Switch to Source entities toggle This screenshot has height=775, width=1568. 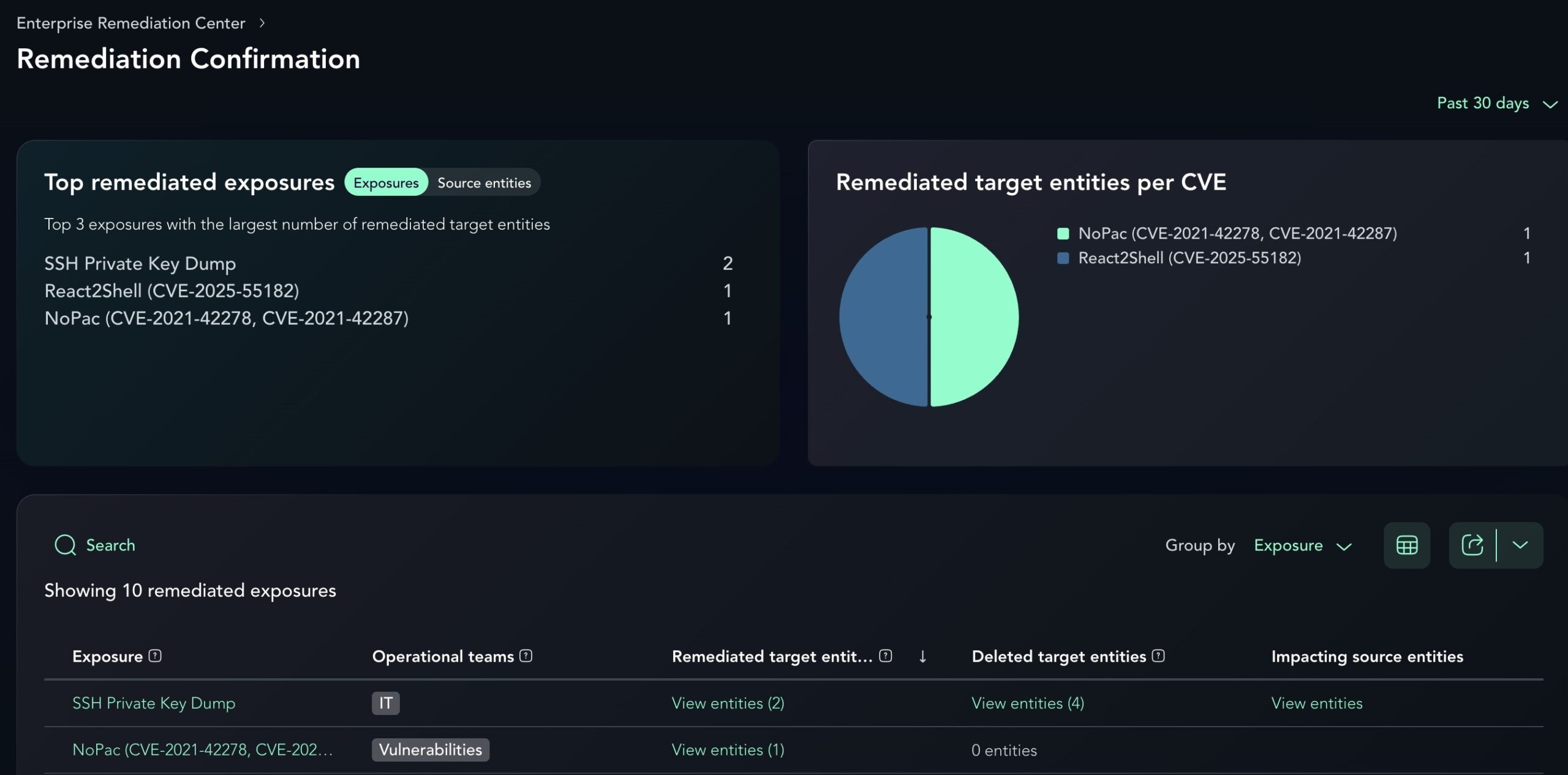click(484, 182)
